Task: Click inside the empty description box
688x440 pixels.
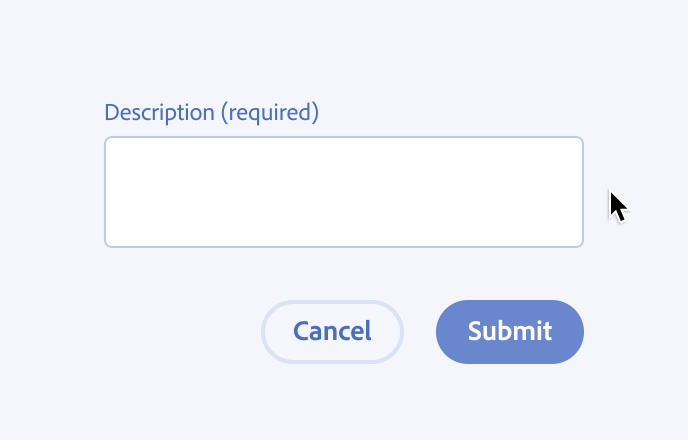Action: point(343,192)
